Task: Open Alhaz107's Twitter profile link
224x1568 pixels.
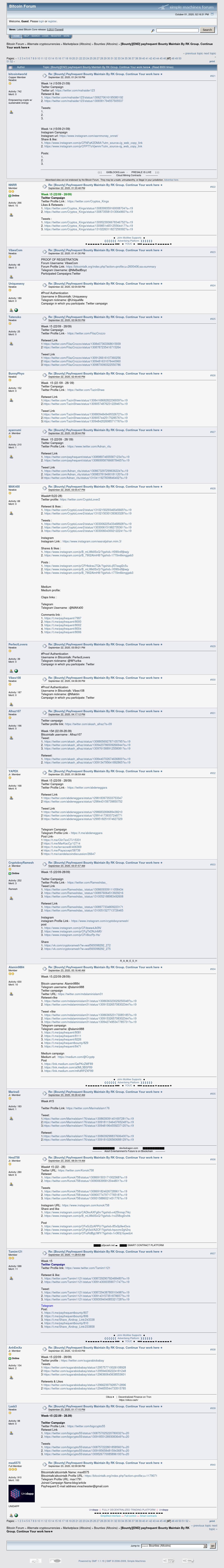Action: click(x=88, y=724)
